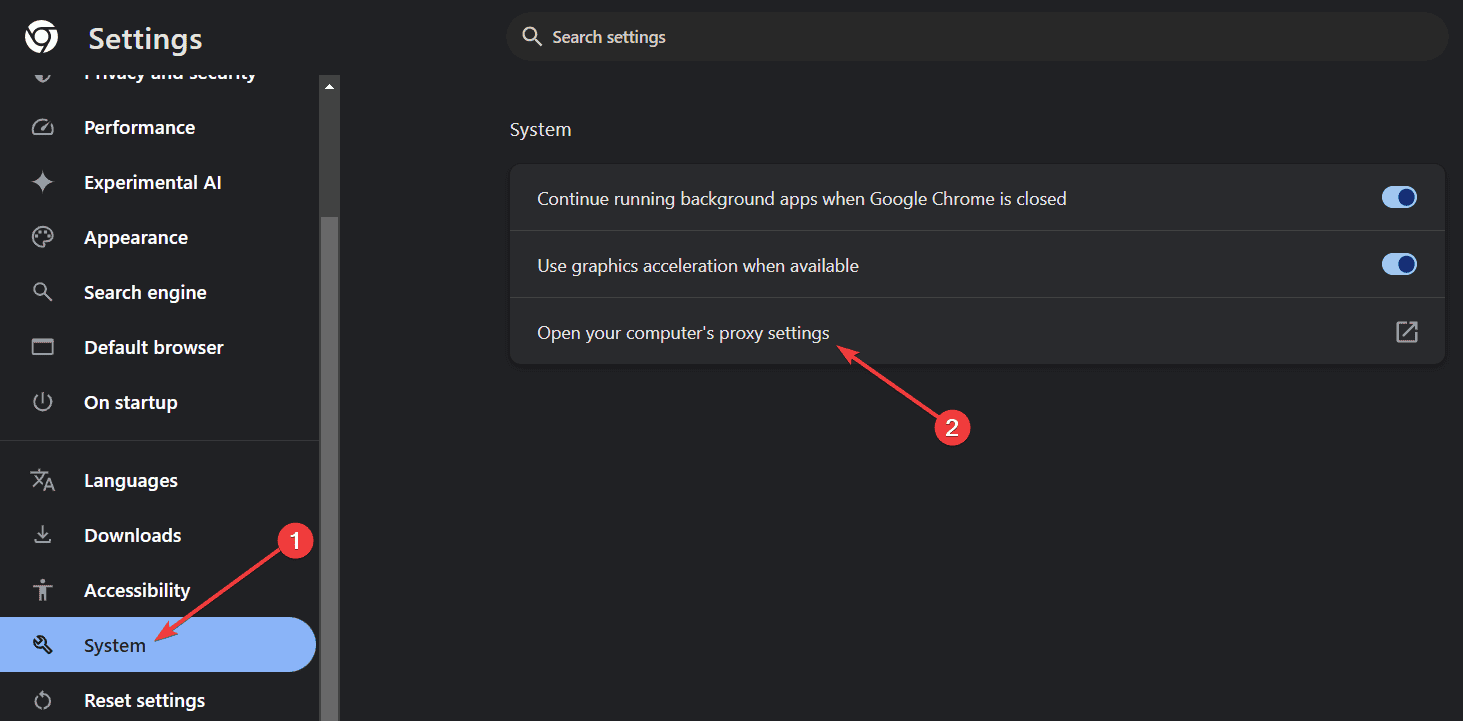Open your computer's proxy settings
The width and height of the screenshot is (1463, 721).
tap(683, 333)
